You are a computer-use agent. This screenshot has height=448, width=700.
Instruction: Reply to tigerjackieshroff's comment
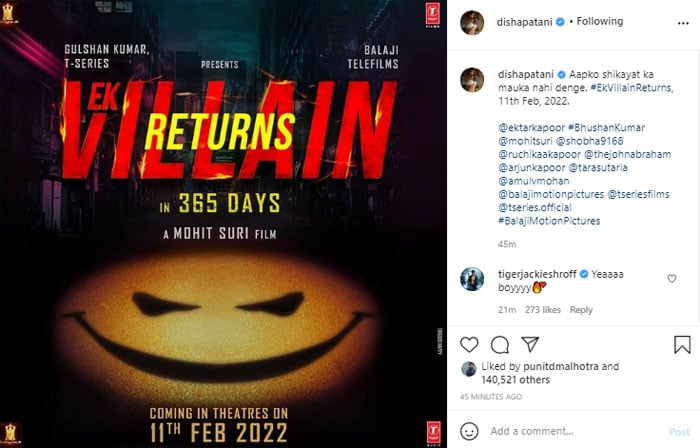point(581,310)
